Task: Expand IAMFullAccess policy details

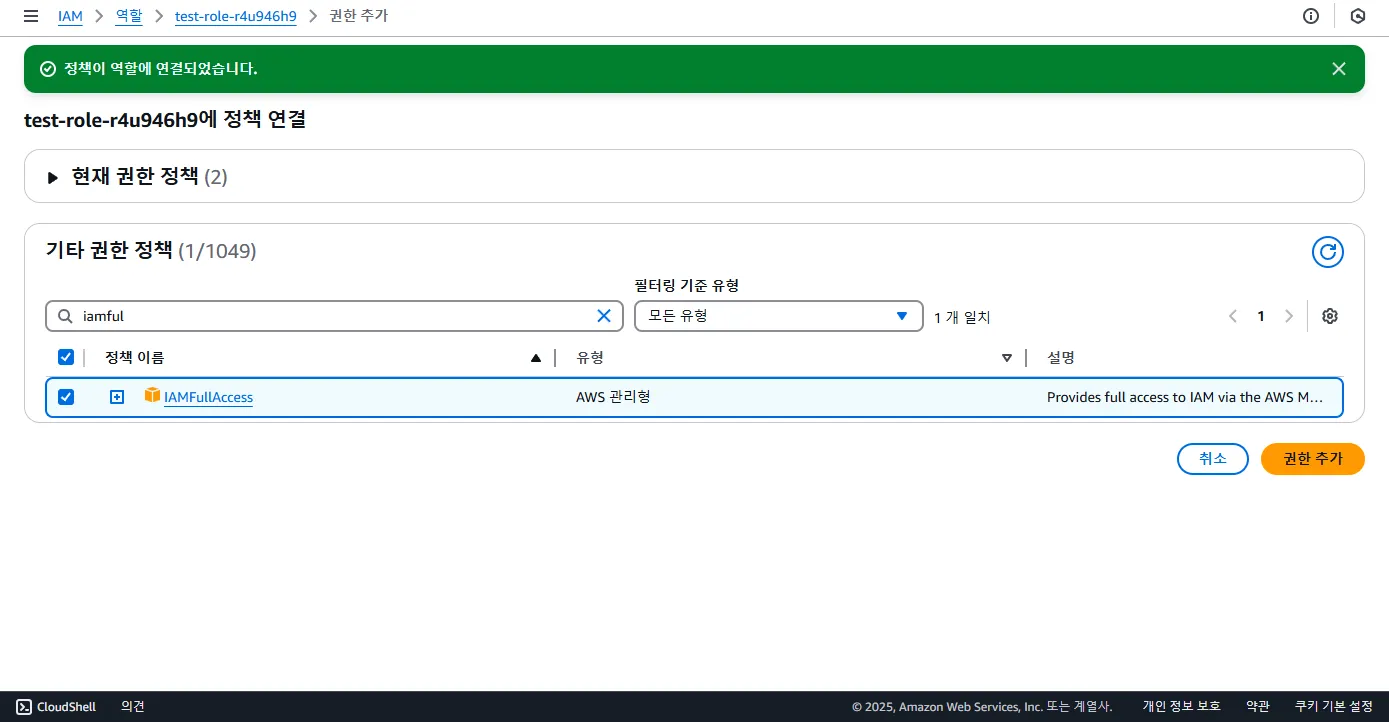Action: [x=117, y=397]
